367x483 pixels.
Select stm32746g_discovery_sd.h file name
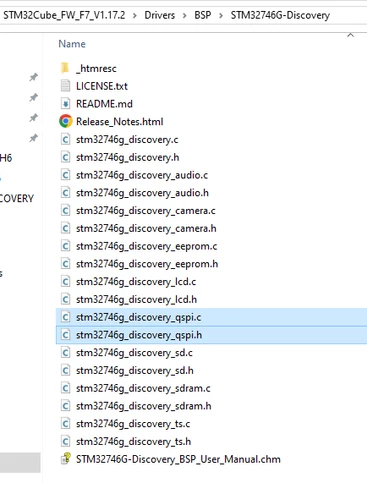(135, 371)
